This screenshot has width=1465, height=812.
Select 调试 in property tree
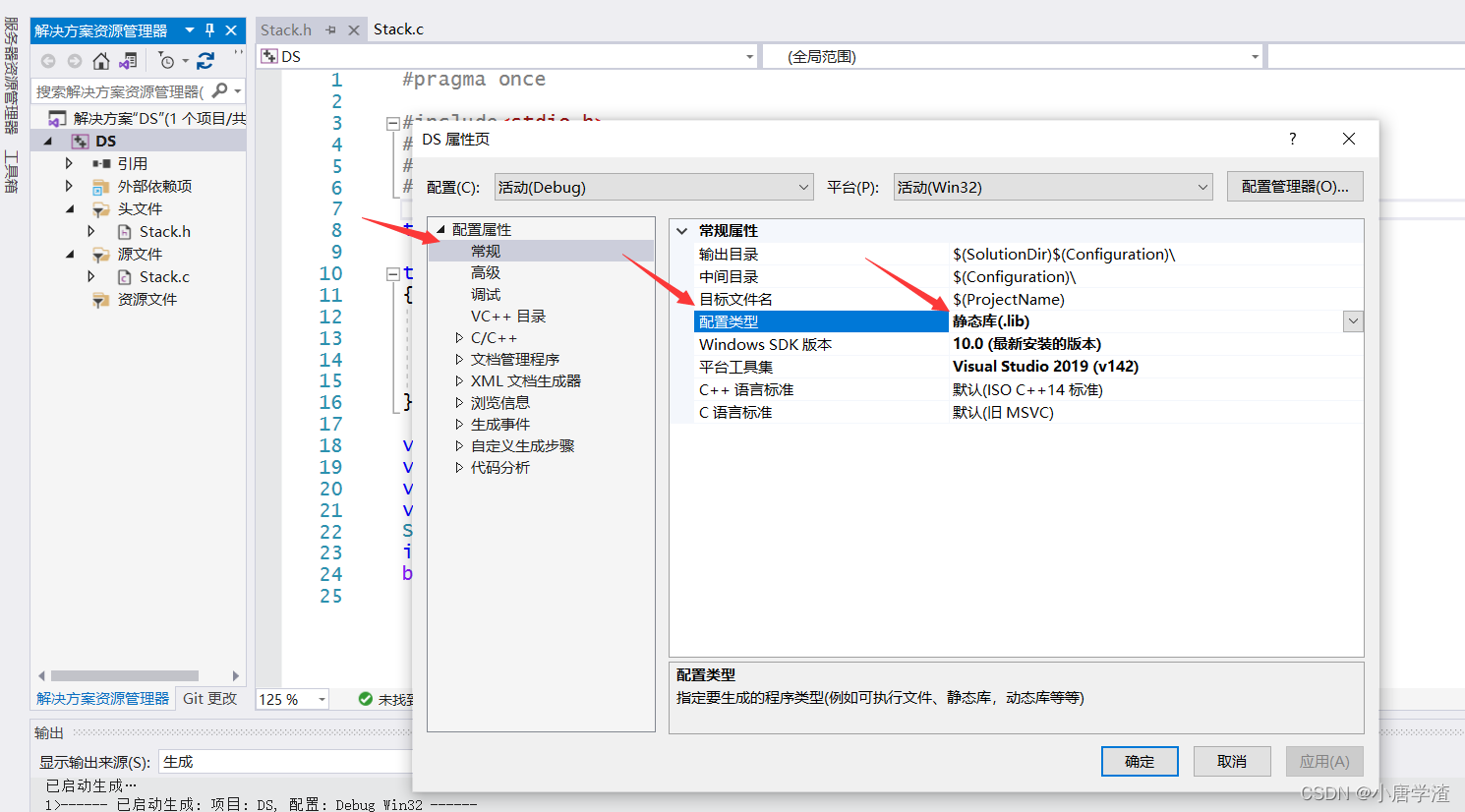[x=486, y=294]
